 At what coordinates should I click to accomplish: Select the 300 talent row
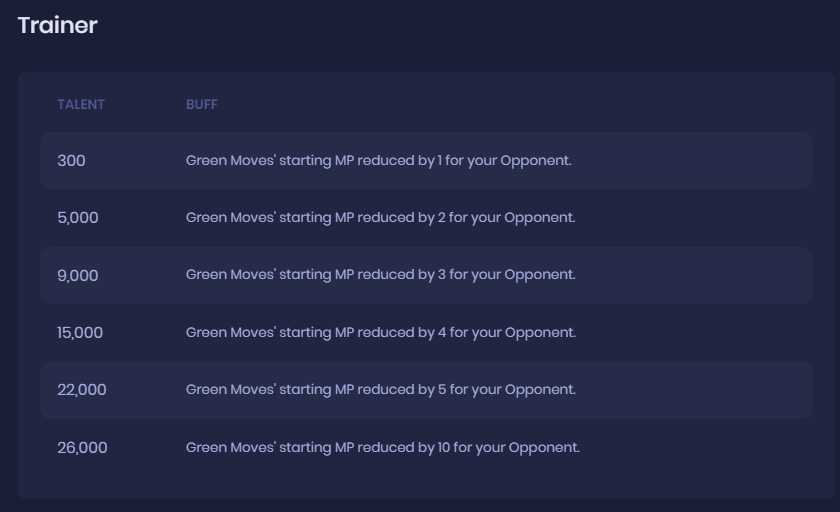[426, 161]
